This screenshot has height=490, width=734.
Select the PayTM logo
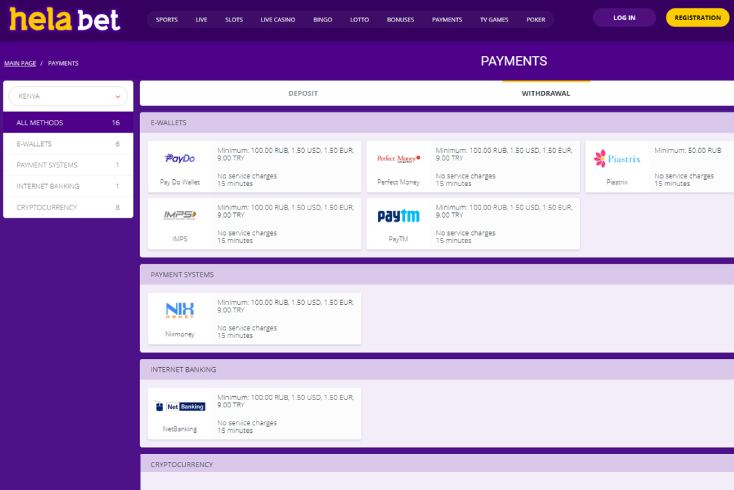click(x=398, y=216)
